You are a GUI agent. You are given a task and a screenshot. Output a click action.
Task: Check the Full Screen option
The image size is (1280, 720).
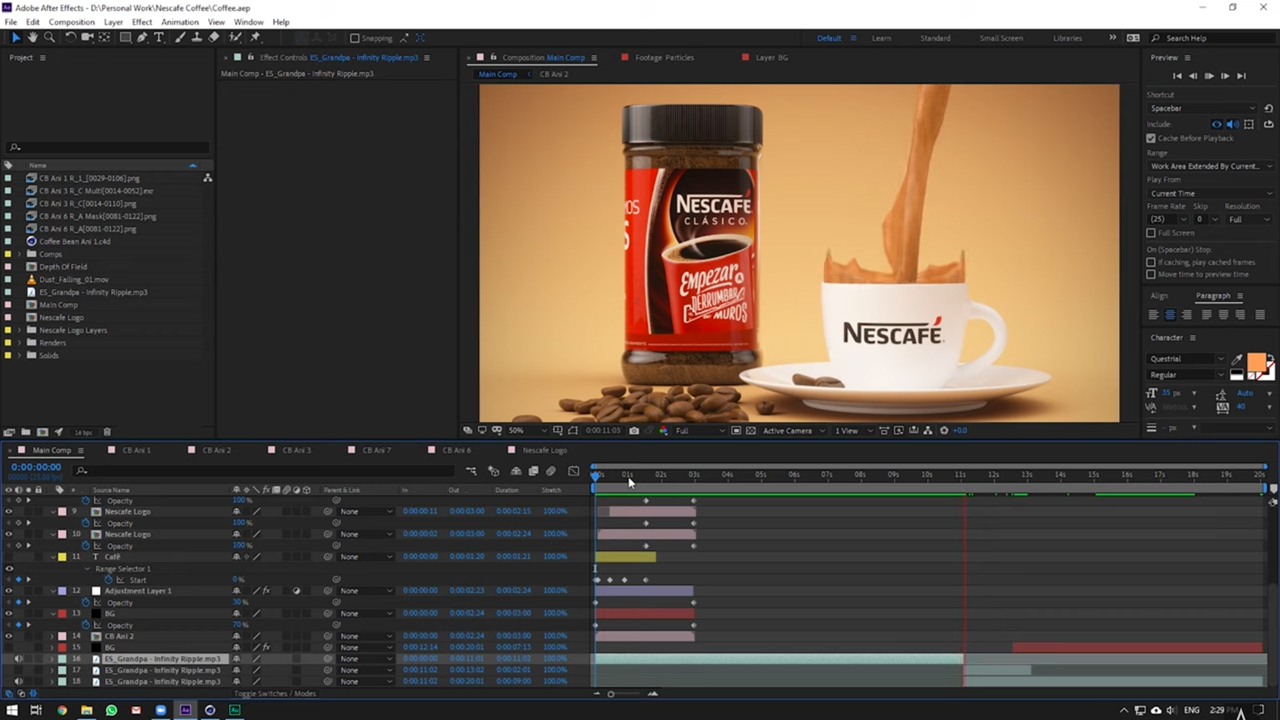pos(1151,233)
